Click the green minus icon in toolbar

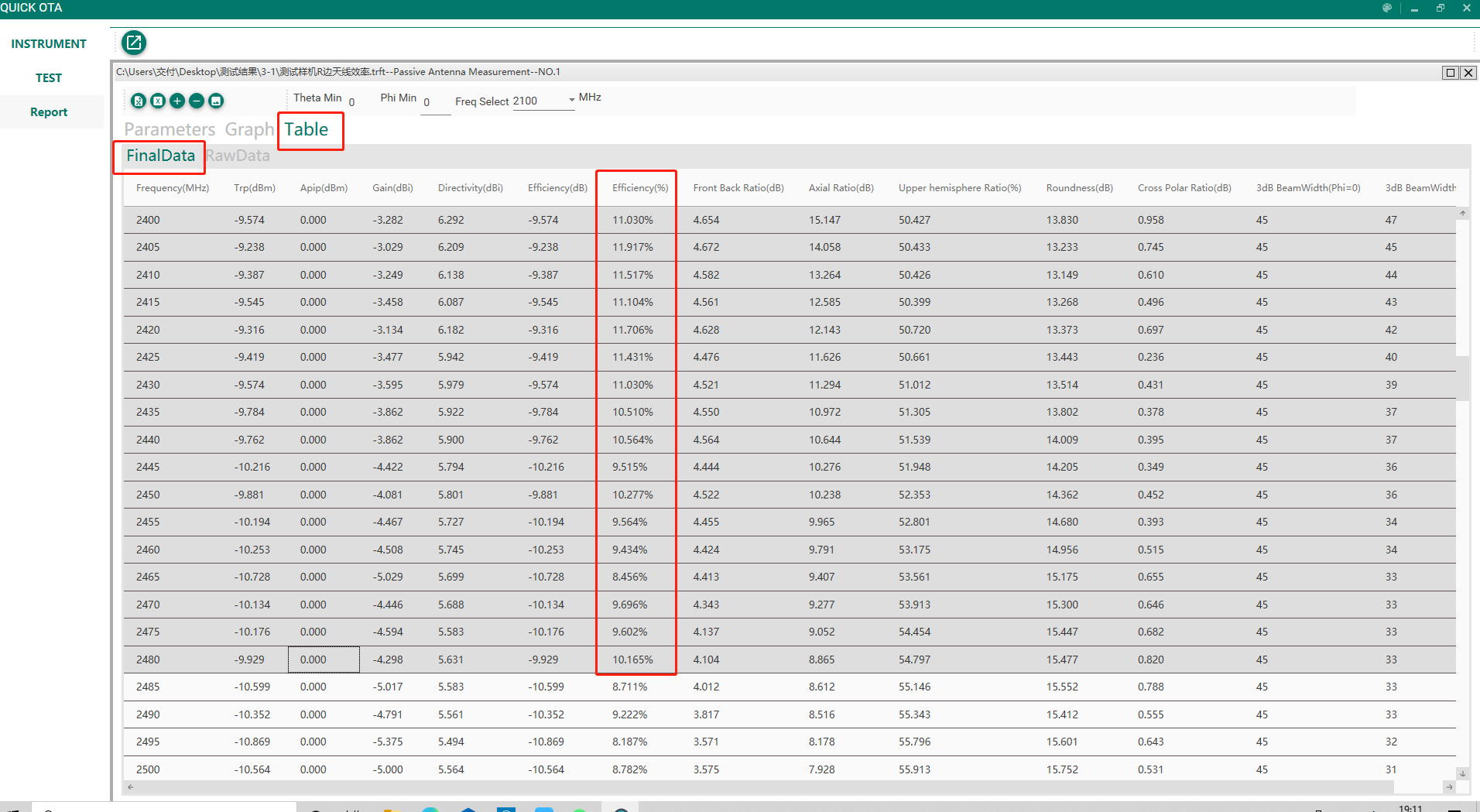click(197, 101)
